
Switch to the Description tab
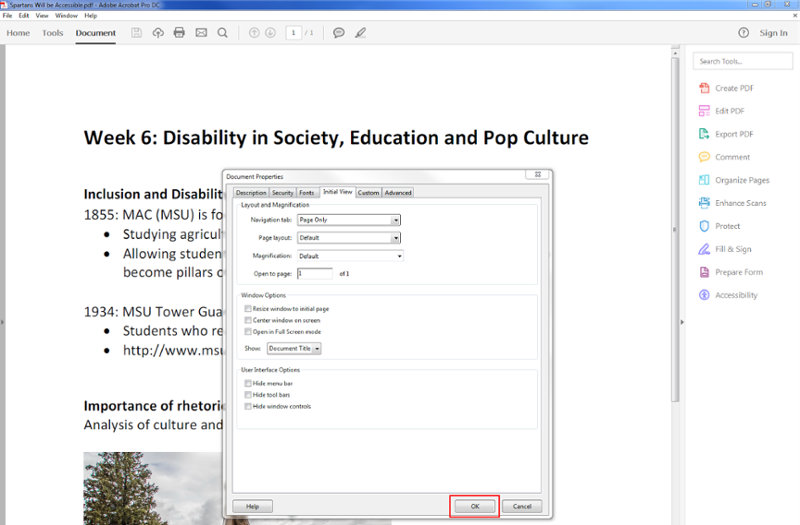coord(251,193)
